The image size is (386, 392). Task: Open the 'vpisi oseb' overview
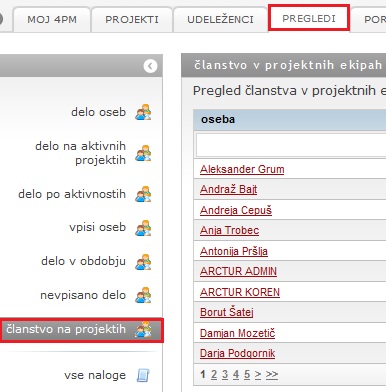(98, 227)
